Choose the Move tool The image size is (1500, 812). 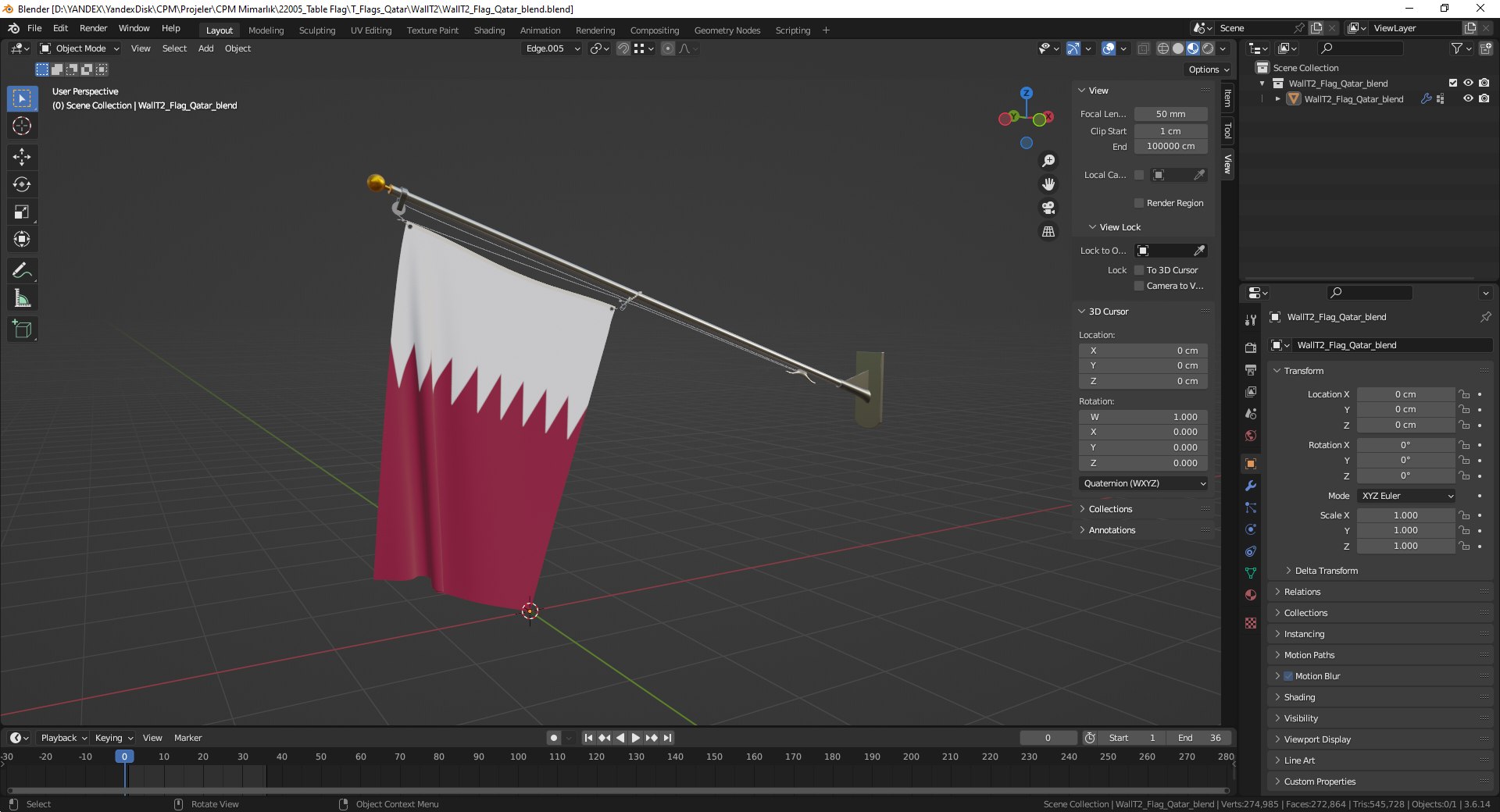(x=22, y=157)
